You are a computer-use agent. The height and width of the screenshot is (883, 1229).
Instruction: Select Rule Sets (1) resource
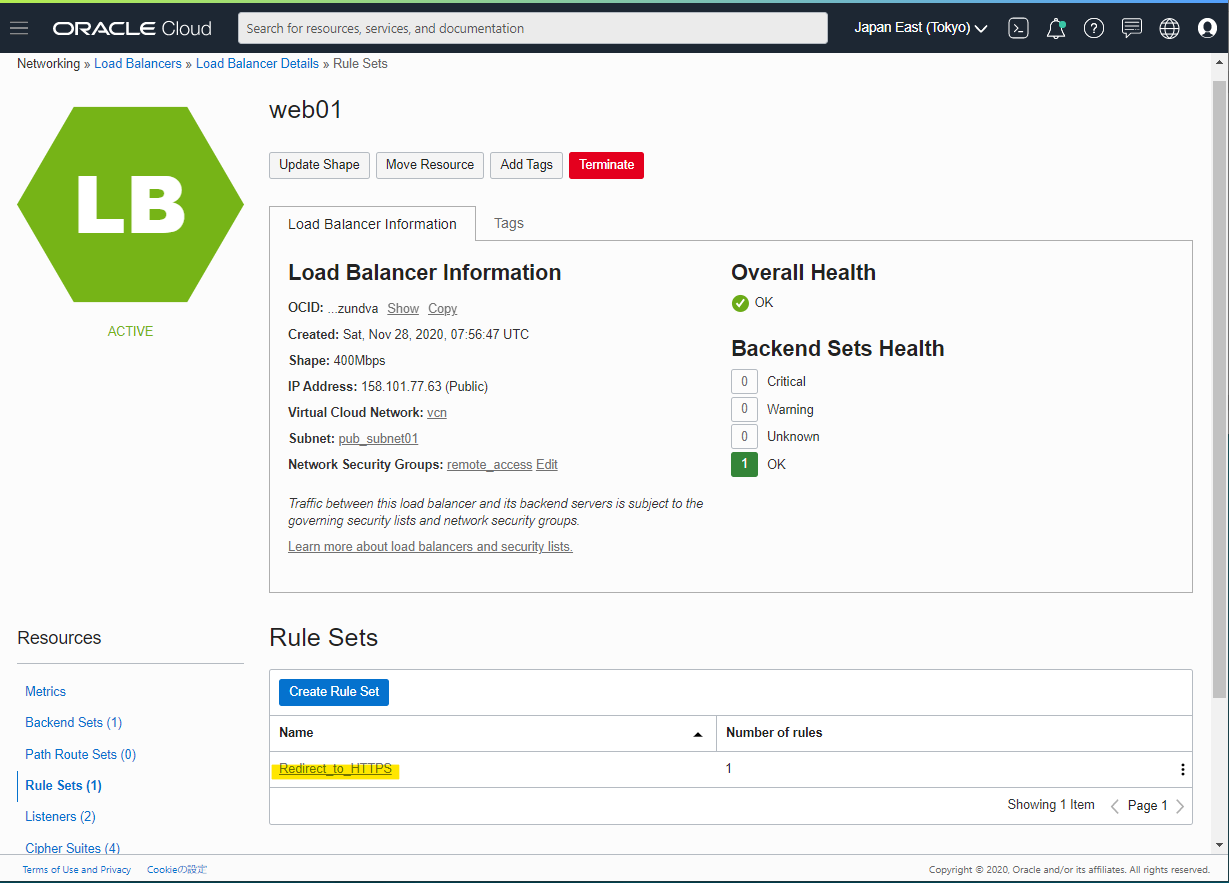click(x=63, y=786)
